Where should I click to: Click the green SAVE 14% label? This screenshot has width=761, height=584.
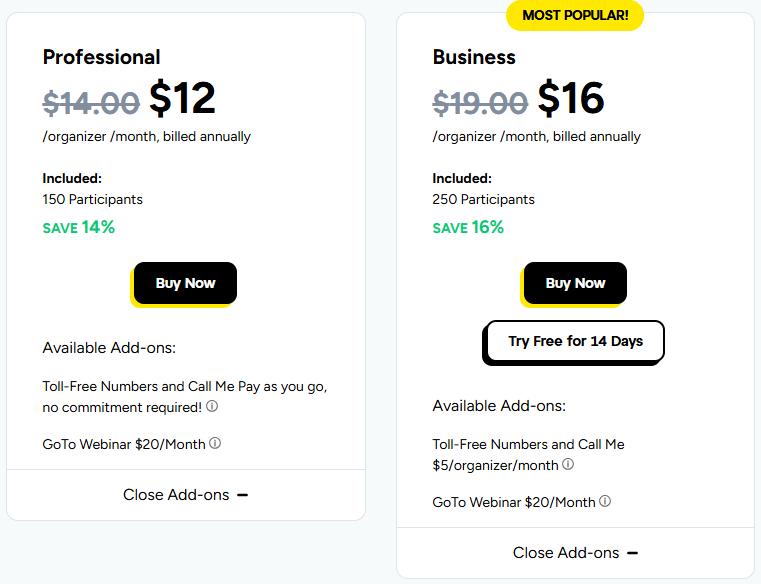pos(79,227)
